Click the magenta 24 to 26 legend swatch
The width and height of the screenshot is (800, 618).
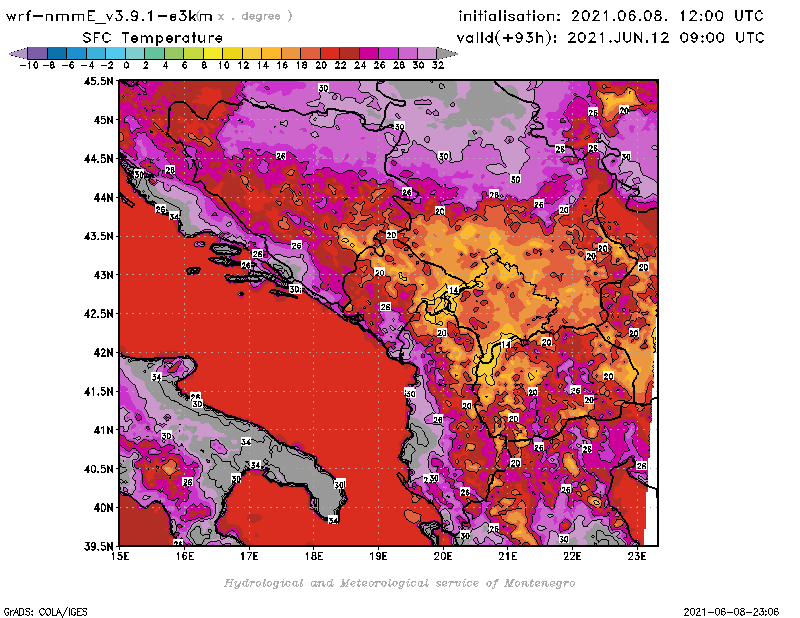click(369, 53)
